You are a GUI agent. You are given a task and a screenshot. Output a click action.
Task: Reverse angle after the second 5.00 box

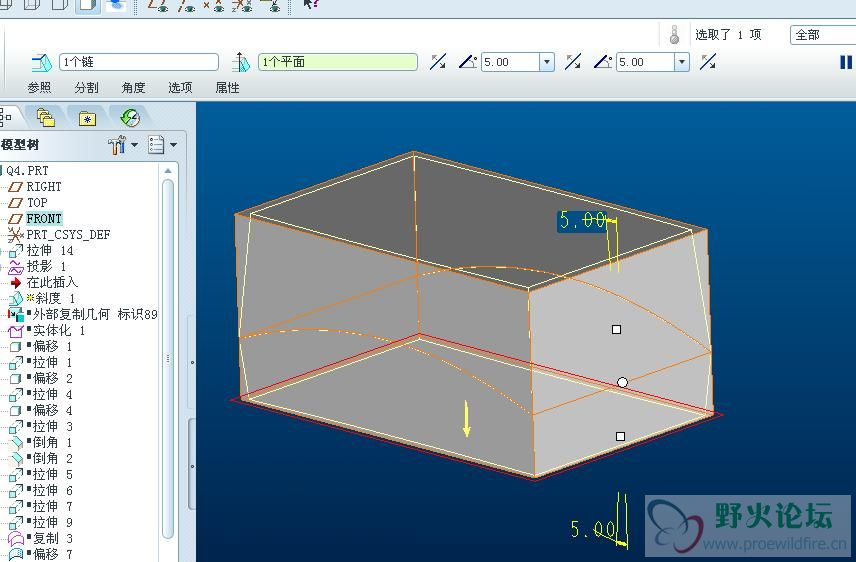tap(708, 62)
